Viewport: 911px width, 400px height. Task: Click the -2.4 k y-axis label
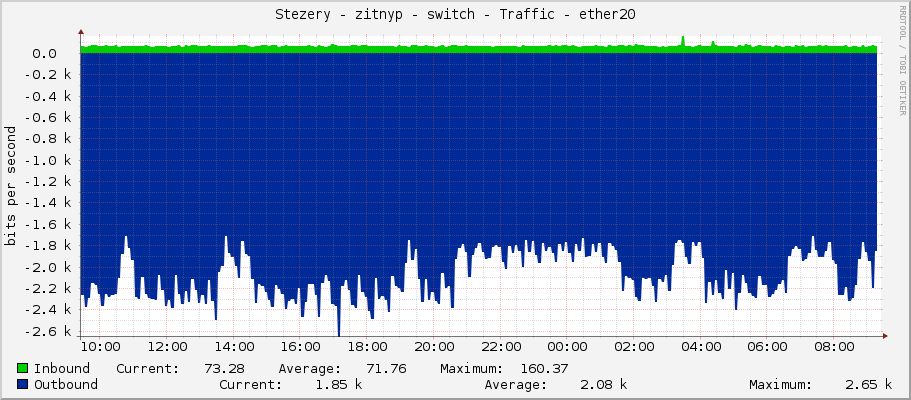tap(48, 310)
